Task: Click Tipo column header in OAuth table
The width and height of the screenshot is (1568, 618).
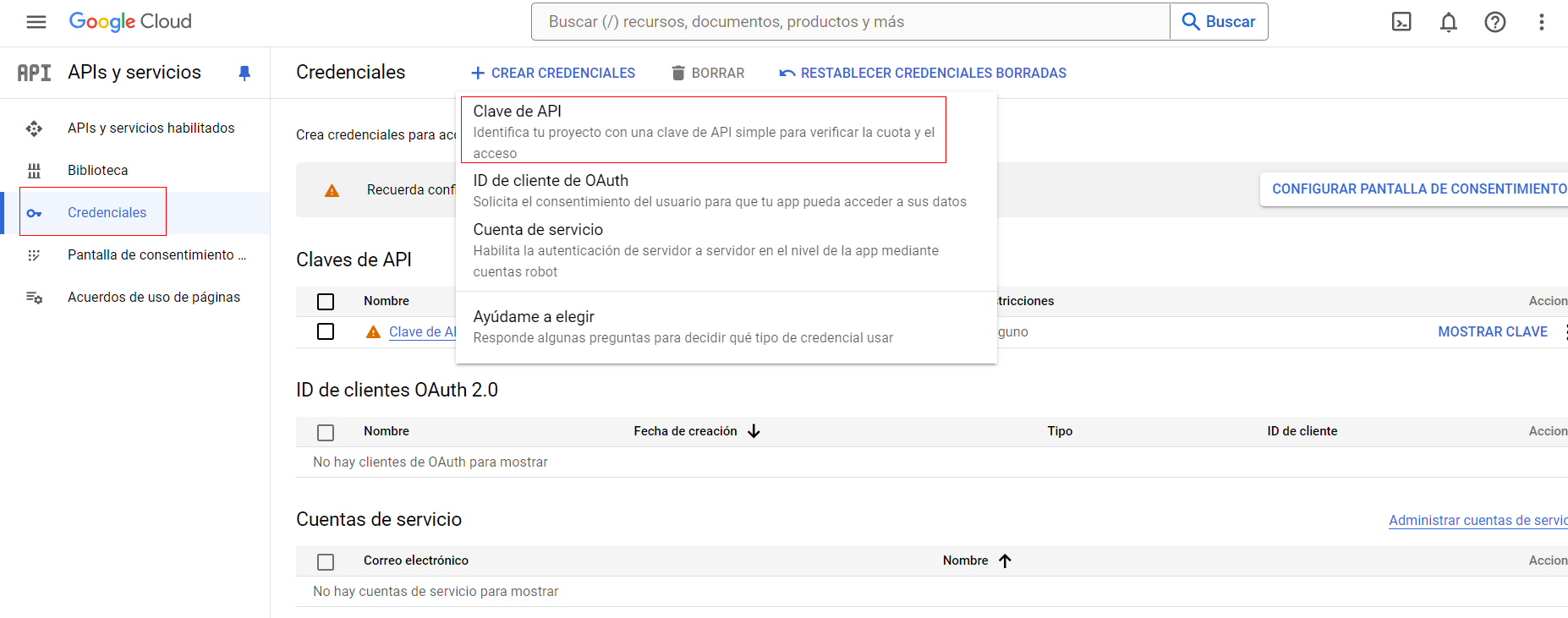Action: [x=1060, y=431]
